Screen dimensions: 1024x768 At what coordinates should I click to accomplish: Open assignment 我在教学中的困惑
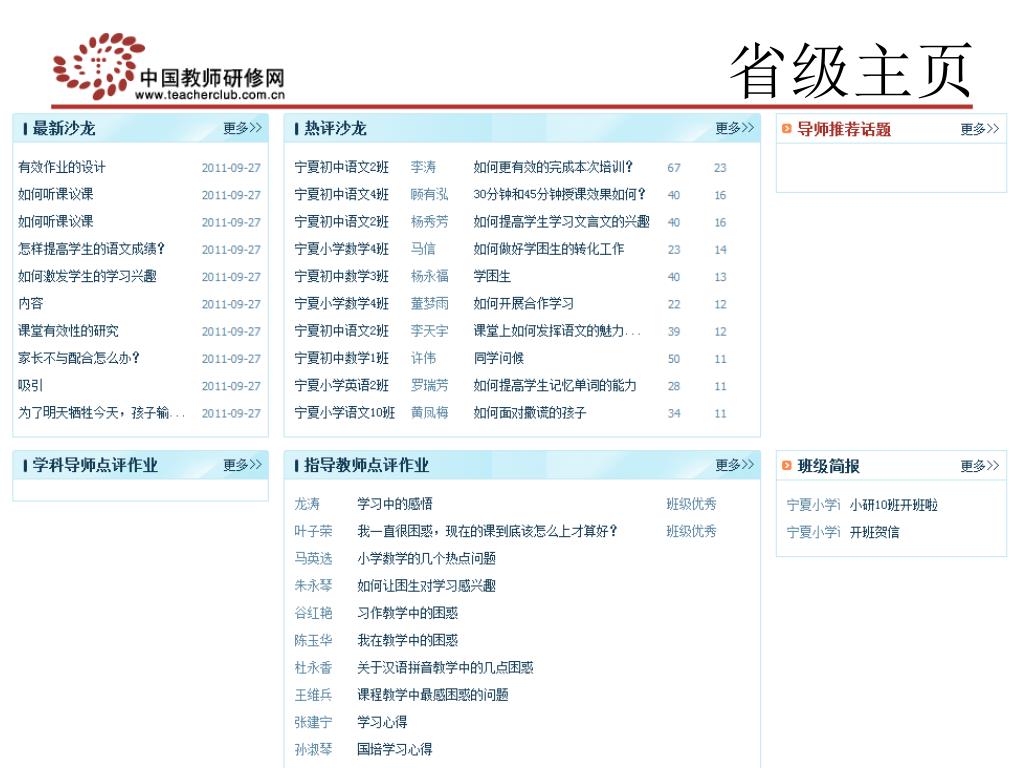coord(408,640)
